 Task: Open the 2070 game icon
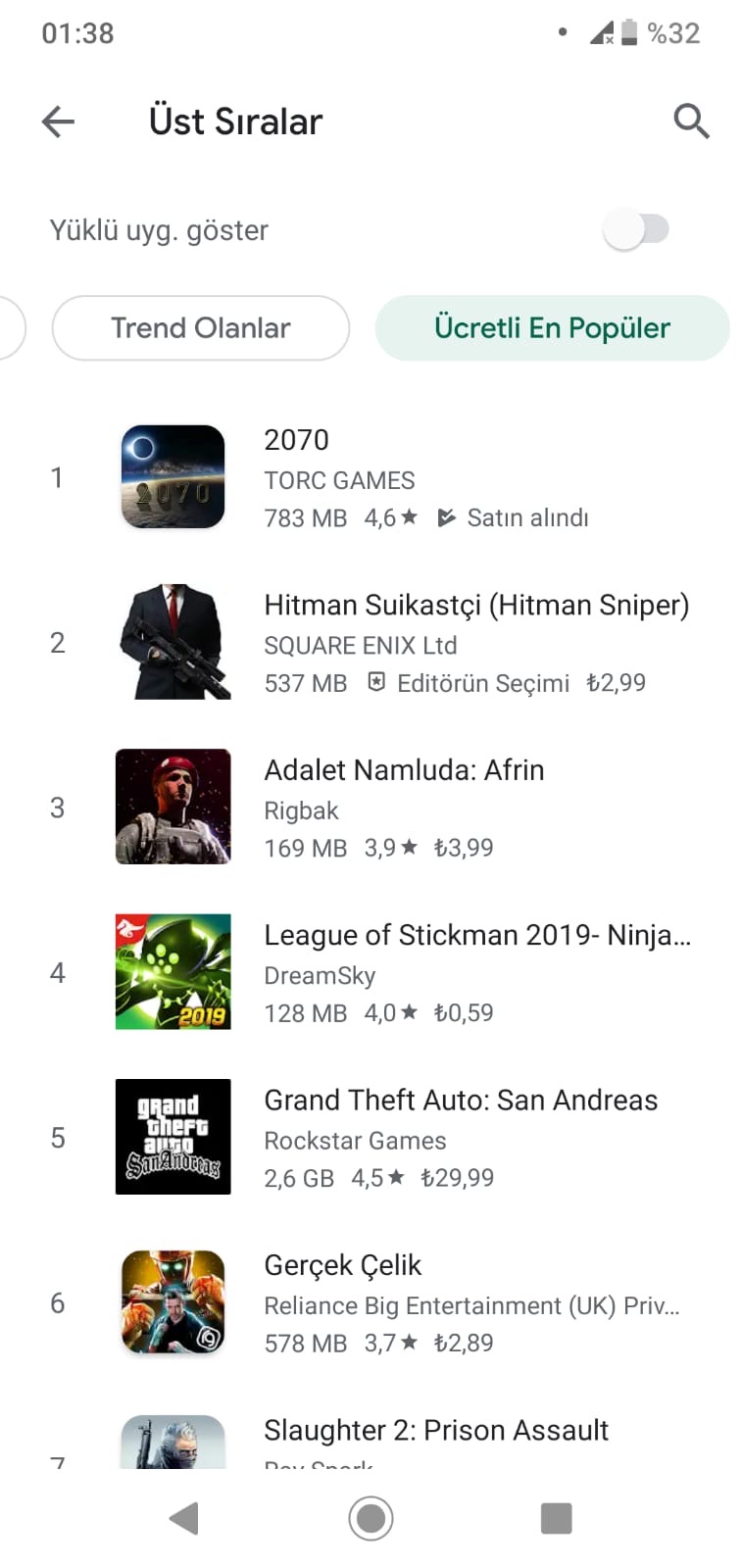coord(173,477)
